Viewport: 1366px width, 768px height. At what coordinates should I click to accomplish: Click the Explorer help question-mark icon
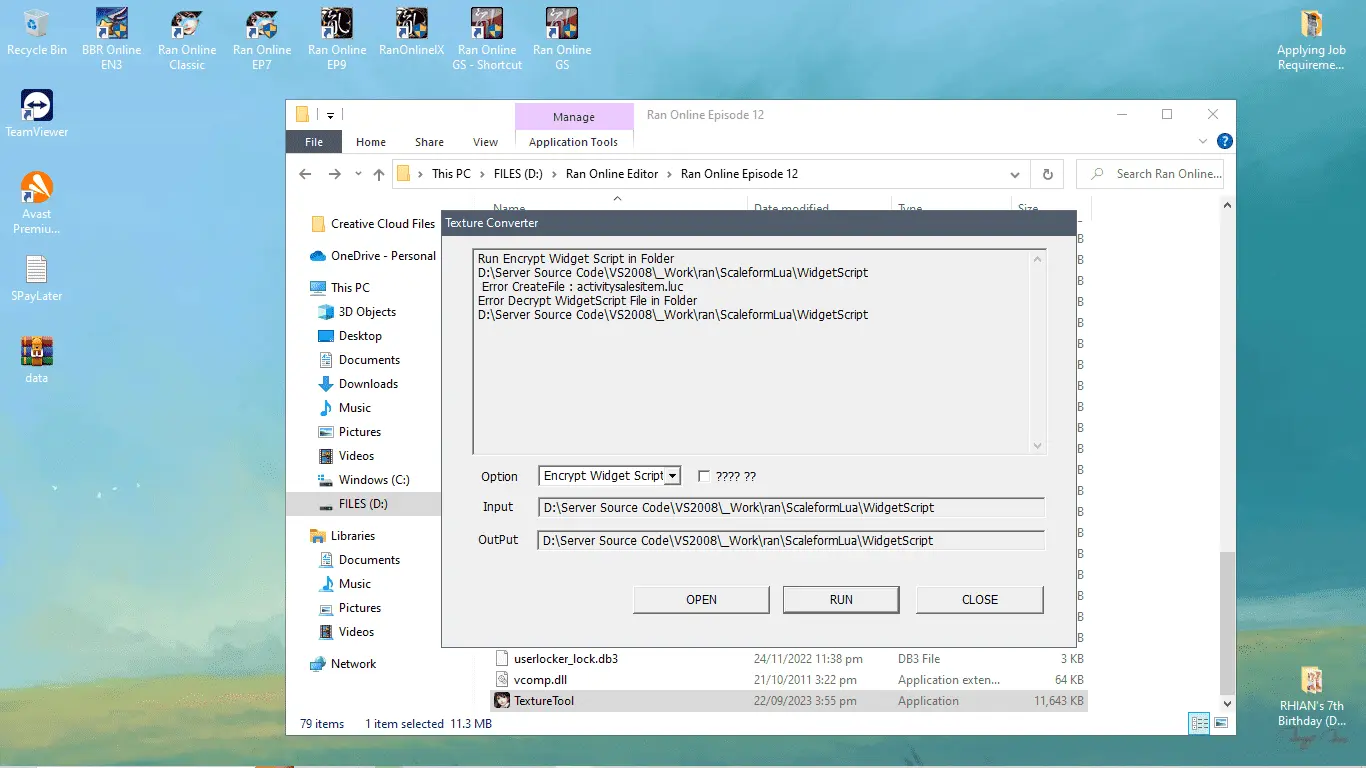coord(1224,142)
